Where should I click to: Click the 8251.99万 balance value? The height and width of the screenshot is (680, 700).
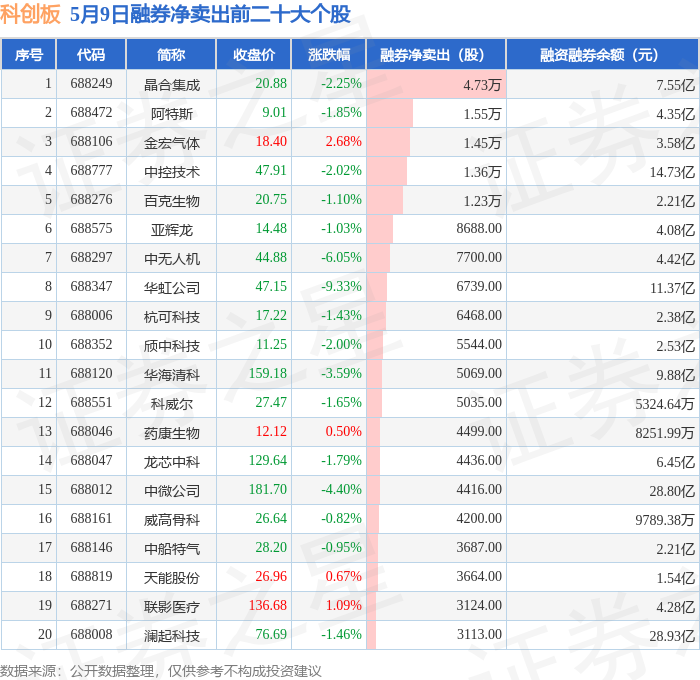tap(665, 433)
